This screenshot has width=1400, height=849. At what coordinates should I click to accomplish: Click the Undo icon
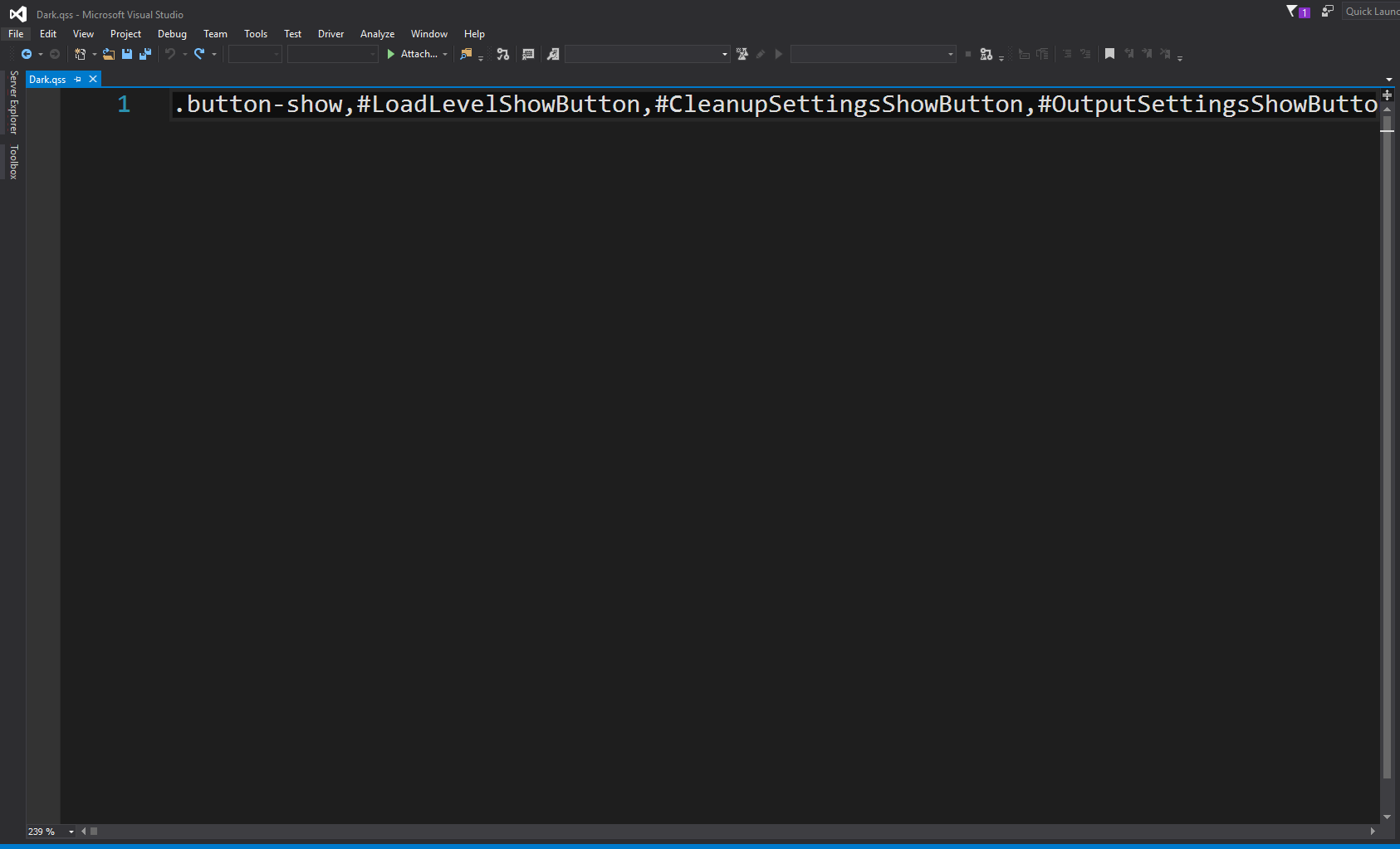tap(169, 54)
